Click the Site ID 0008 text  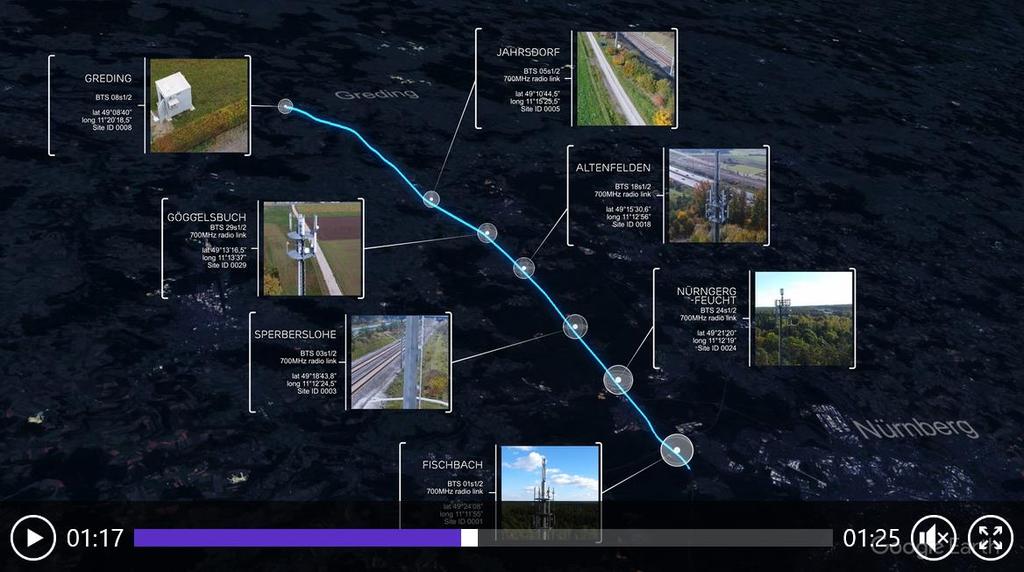[112, 128]
